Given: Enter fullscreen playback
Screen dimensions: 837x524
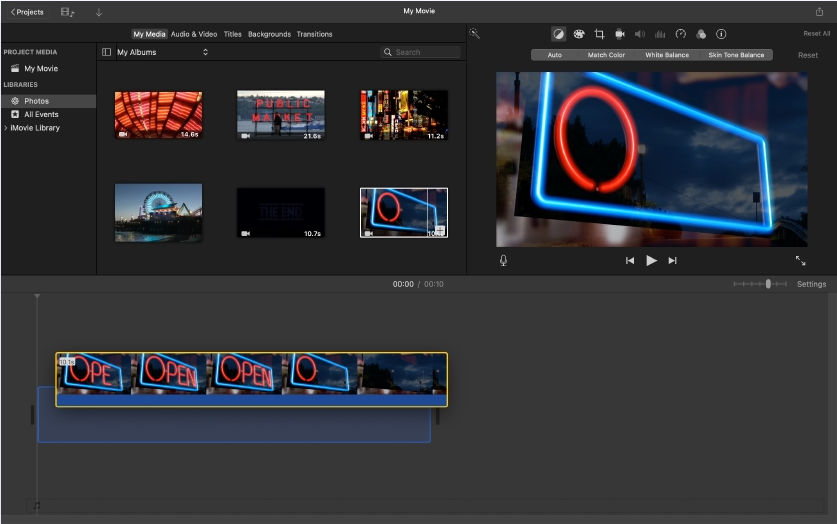Looking at the screenshot, I should coord(800,260).
